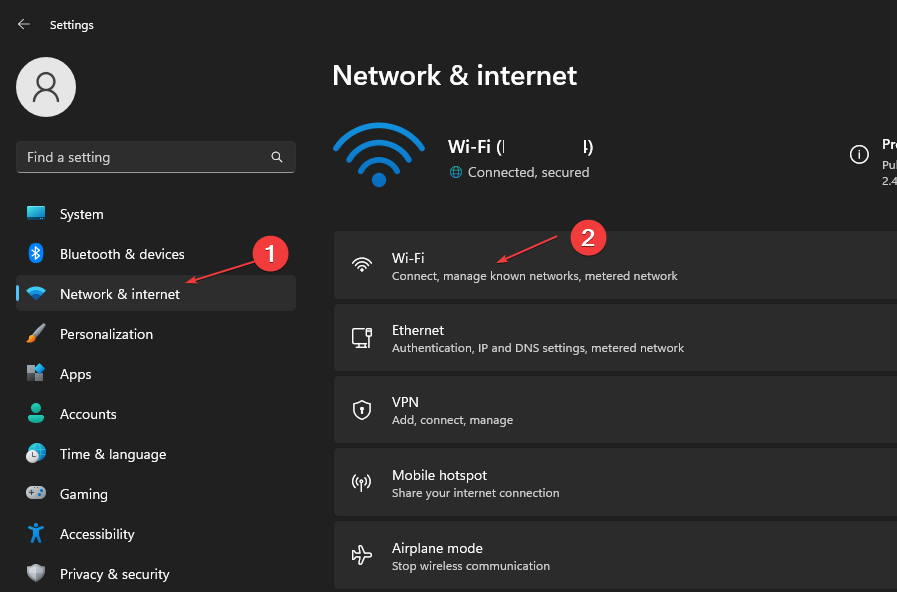Open the System settings category
The image size is (897, 592).
[81, 214]
